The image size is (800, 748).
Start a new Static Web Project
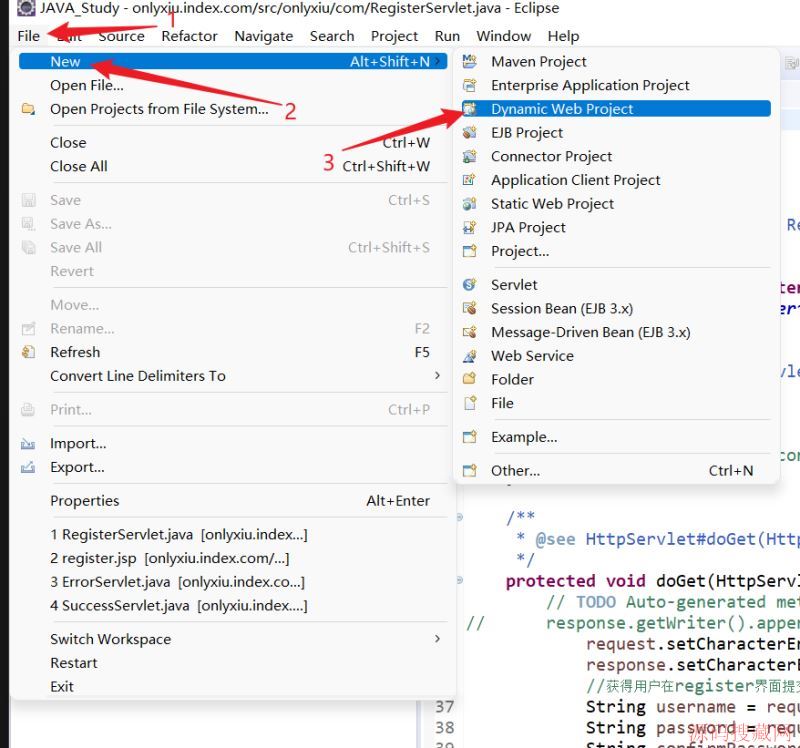point(551,203)
